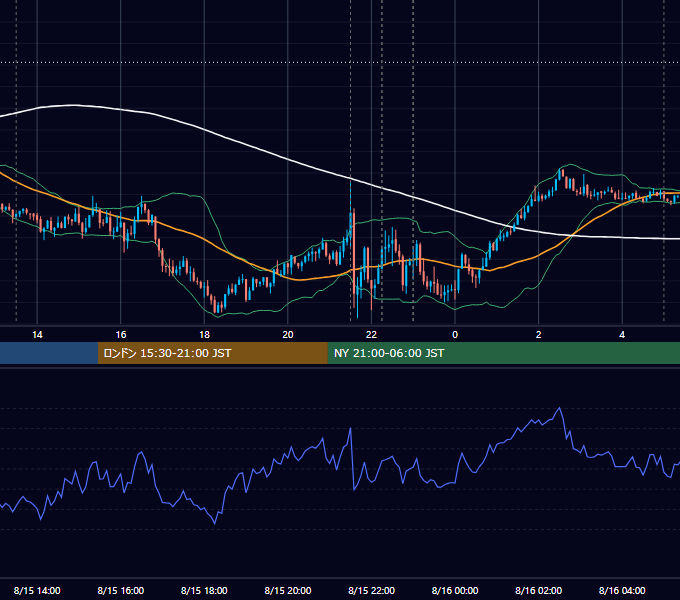Click the 8/15 16:00 date label
This screenshot has width=680, height=600.
(121, 590)
